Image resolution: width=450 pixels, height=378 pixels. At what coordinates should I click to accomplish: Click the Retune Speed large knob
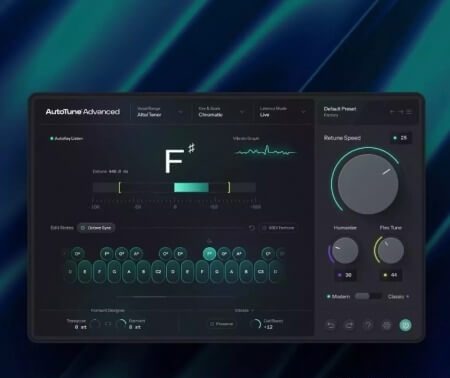click(368, 184)
